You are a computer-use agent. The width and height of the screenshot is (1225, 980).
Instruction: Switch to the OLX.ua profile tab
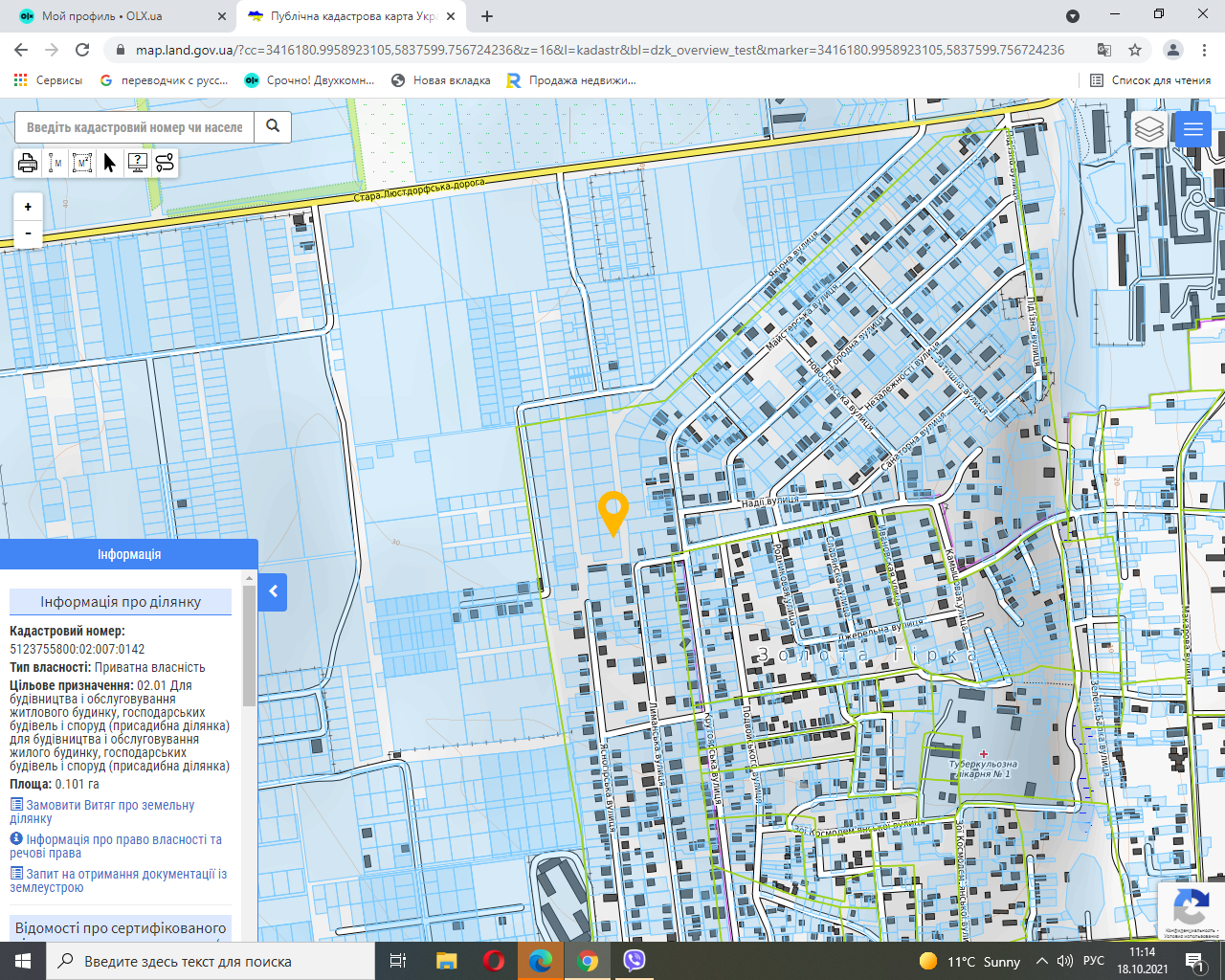point(120,16)
